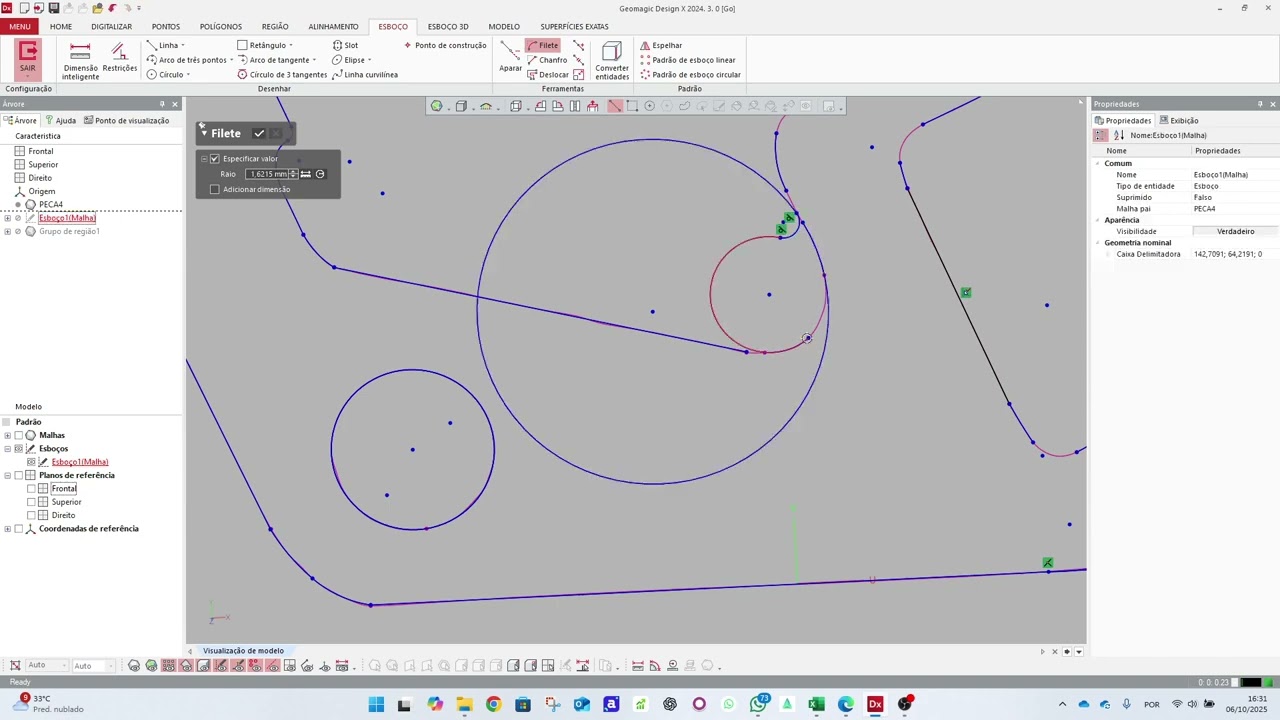Open the first Auto dropdown in bottom toolbar
1280x720 pixels.
coord(46,666)
